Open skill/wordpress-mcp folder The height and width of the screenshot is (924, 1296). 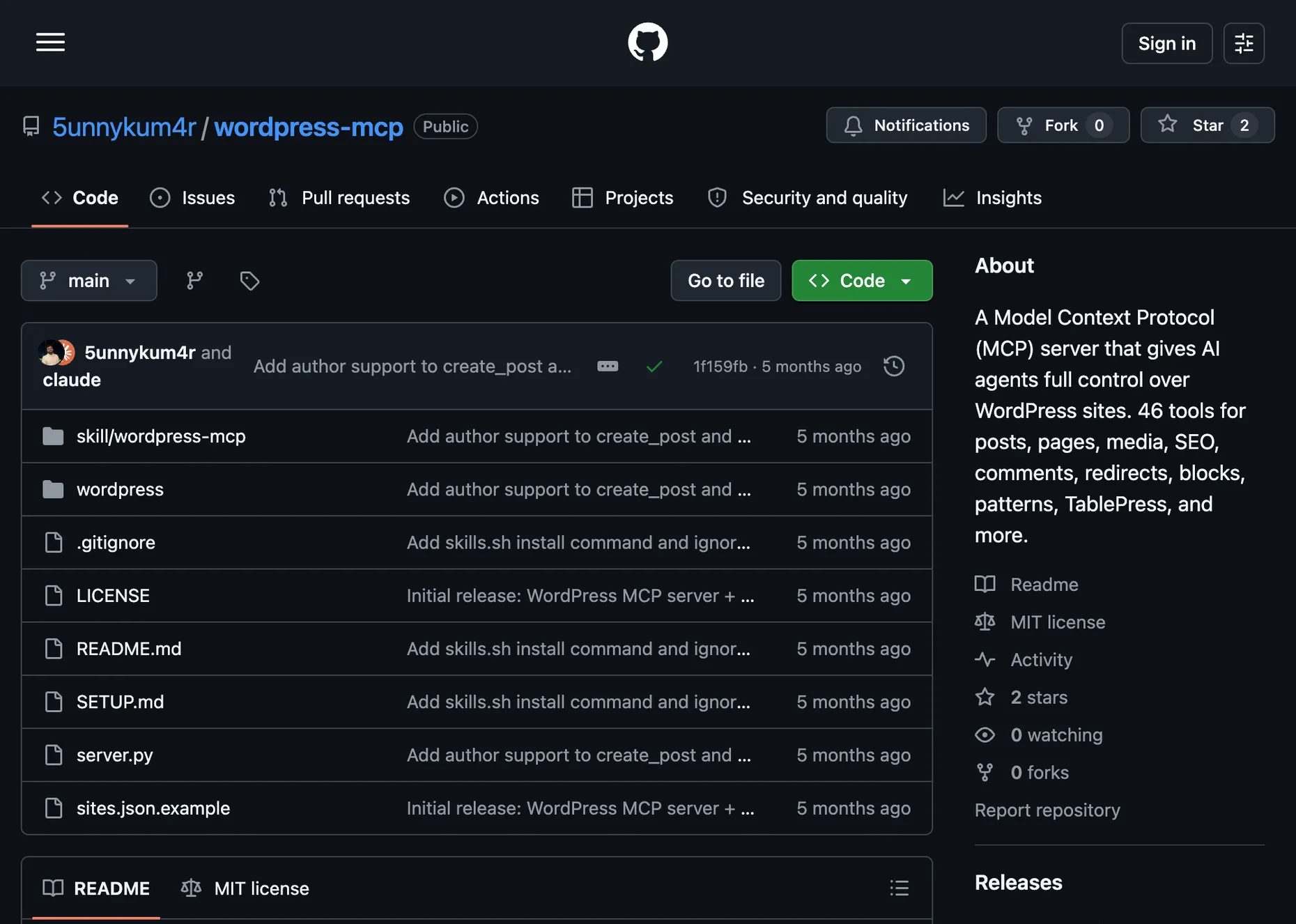click(161, 436)
